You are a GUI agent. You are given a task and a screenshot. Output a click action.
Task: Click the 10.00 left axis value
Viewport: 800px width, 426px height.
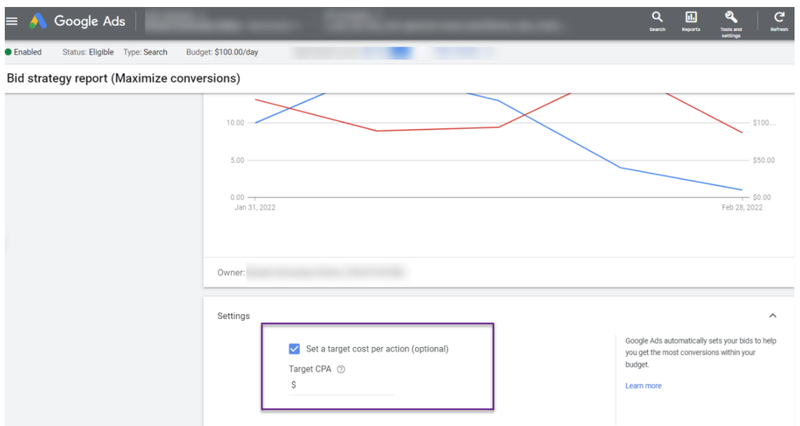(x=235, y=123)
